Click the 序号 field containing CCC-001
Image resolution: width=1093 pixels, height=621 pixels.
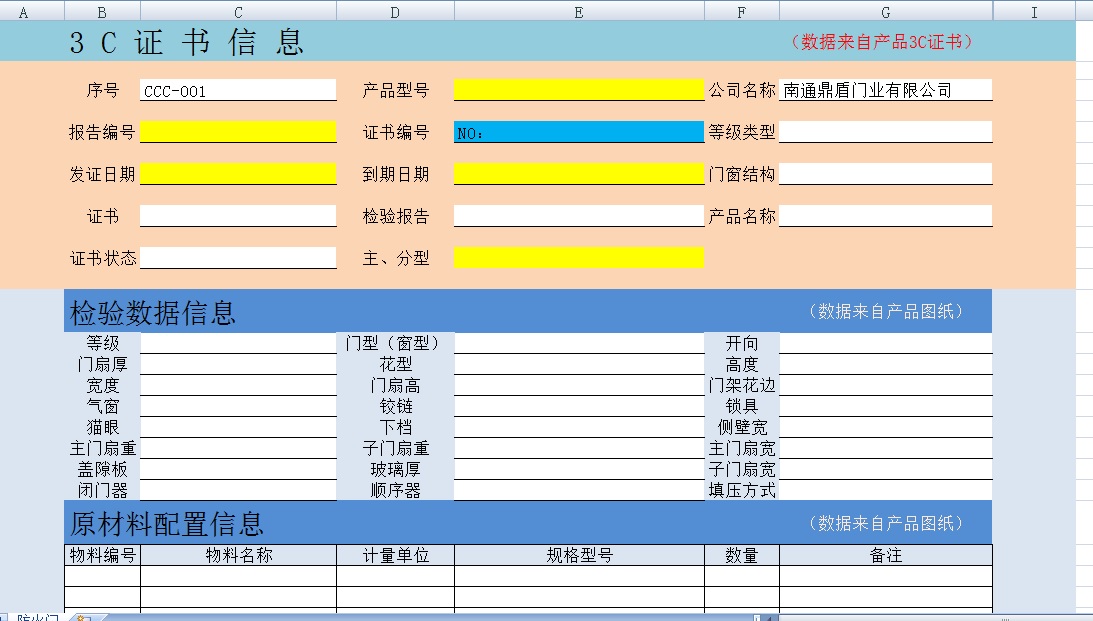[x=238, y=90]
